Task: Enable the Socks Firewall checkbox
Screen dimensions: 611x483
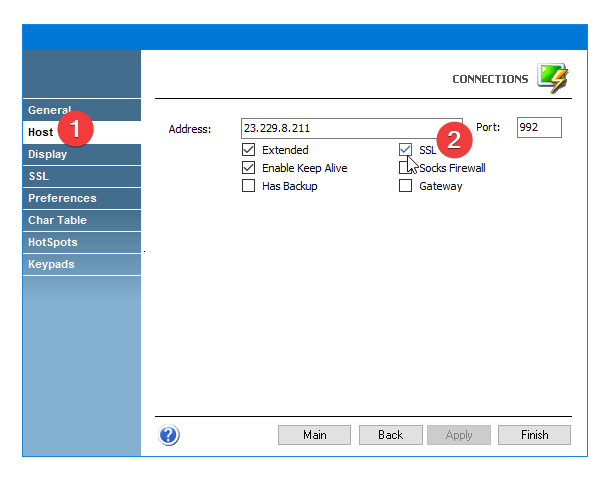Action: (405, 167)
